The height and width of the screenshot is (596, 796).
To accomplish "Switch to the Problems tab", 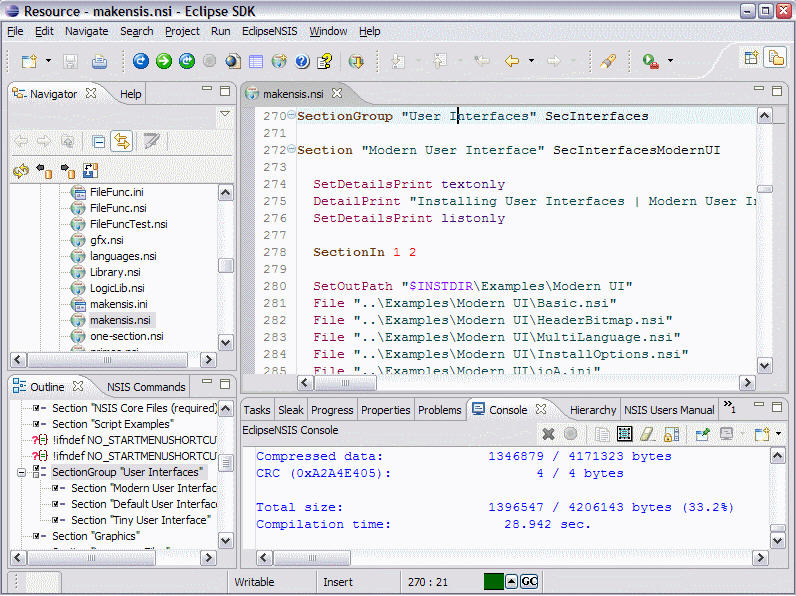I will pos(439,410).
